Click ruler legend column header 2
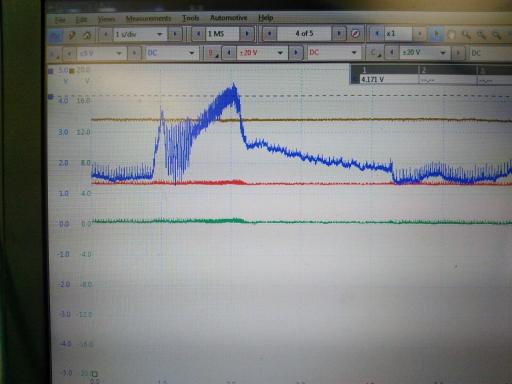 pos(447,70)
